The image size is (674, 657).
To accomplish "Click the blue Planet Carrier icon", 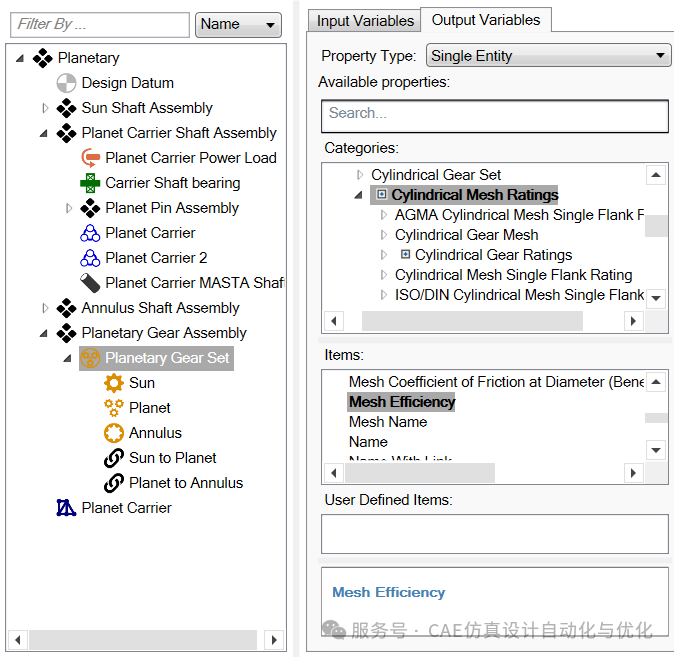I will pyautogui.click(x=90, y=233).
